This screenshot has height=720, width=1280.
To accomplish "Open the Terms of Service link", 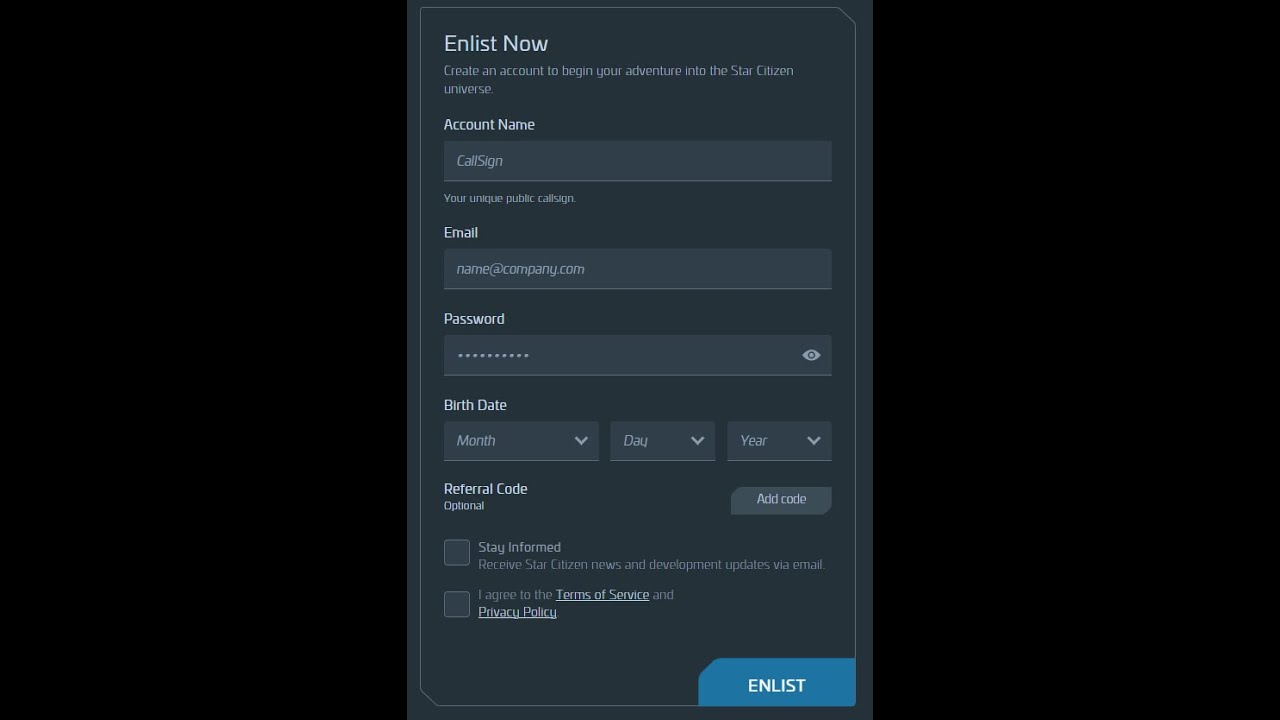I will 602,594.
